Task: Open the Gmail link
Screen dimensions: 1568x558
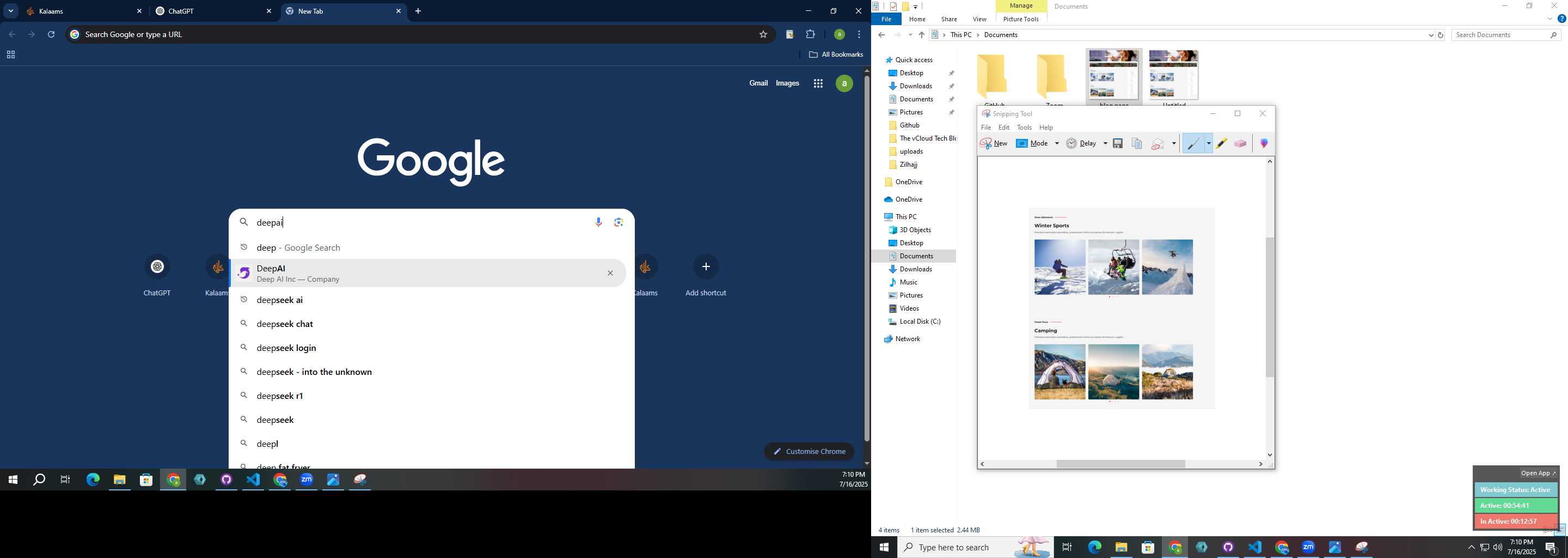Action: coord(758,83)
